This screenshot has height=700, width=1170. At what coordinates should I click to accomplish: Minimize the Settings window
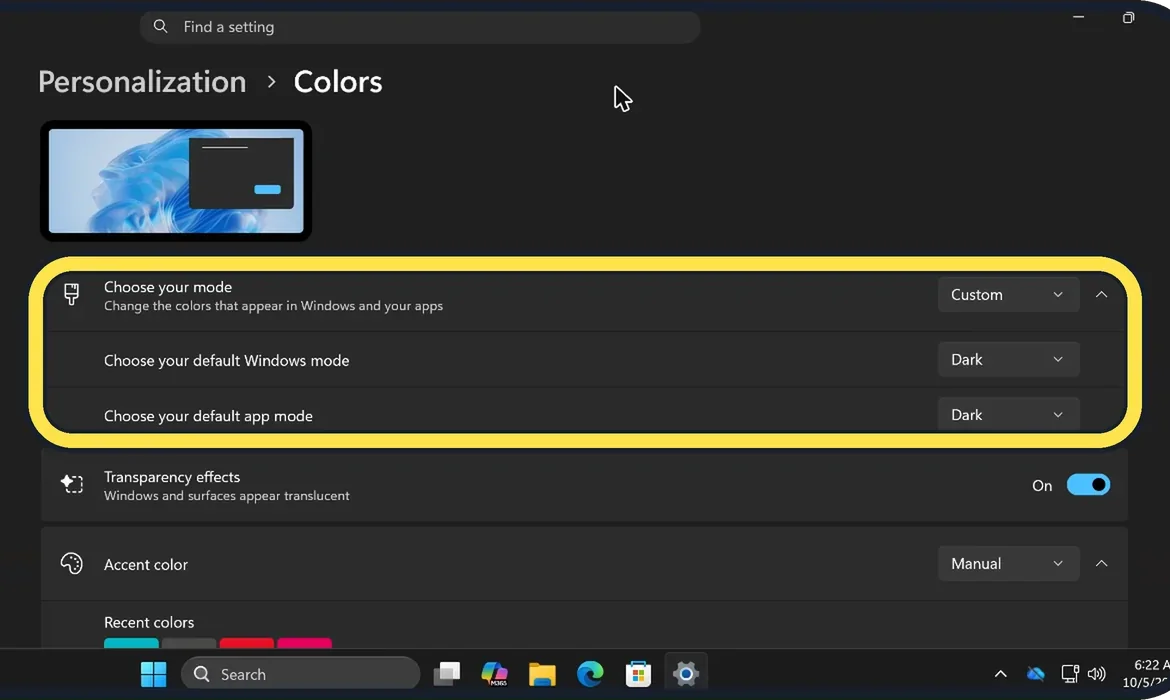point(1078,17)
